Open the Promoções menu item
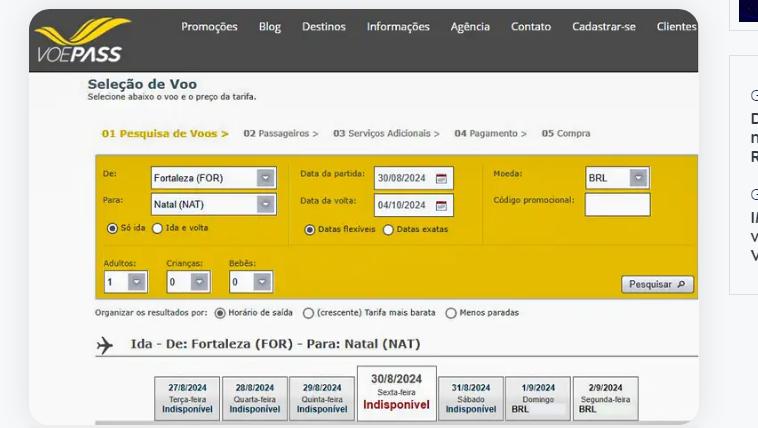Viewport: 758px width, 428px height. (208, 27)
